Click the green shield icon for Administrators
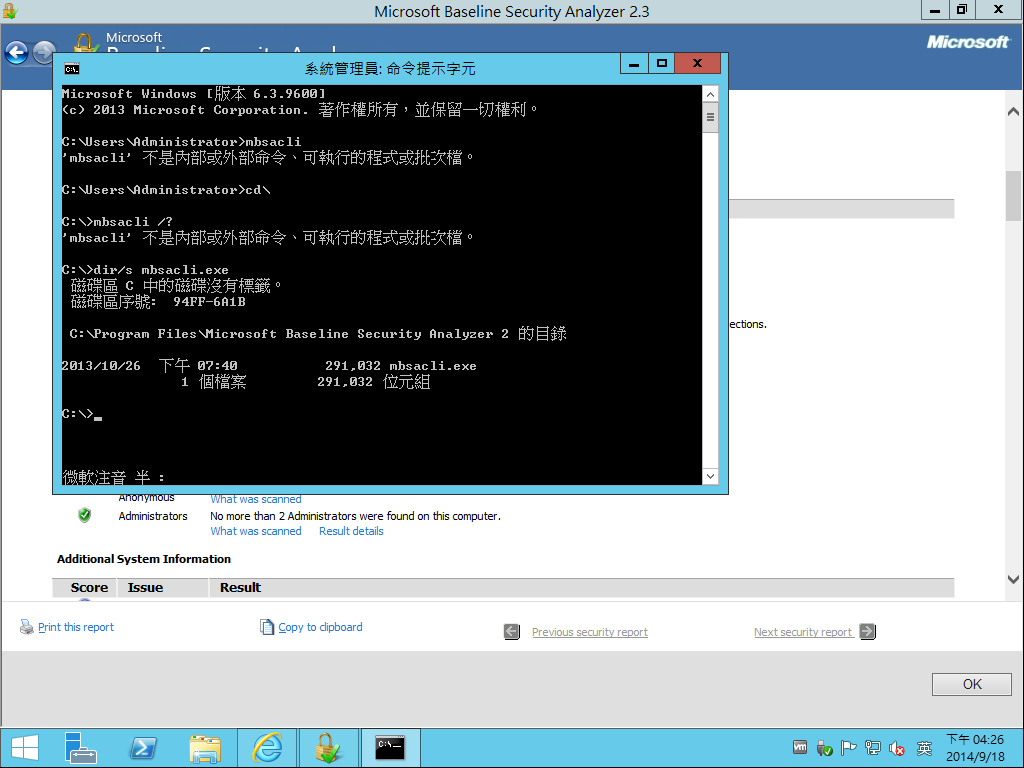1024x768 pixels. [x=84, y=515]
